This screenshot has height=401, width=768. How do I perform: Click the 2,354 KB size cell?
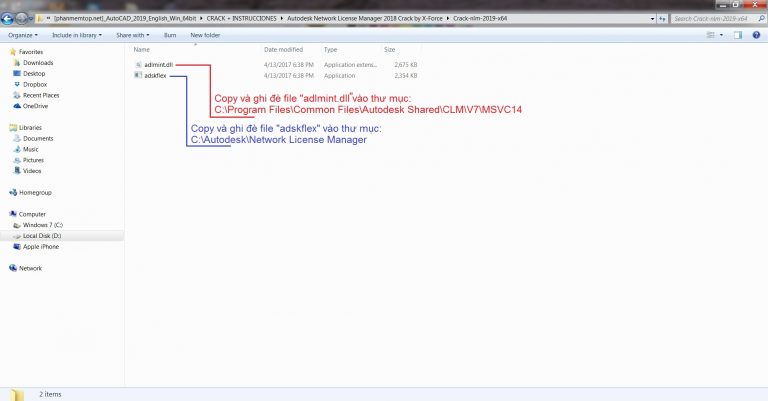[406, 76]
